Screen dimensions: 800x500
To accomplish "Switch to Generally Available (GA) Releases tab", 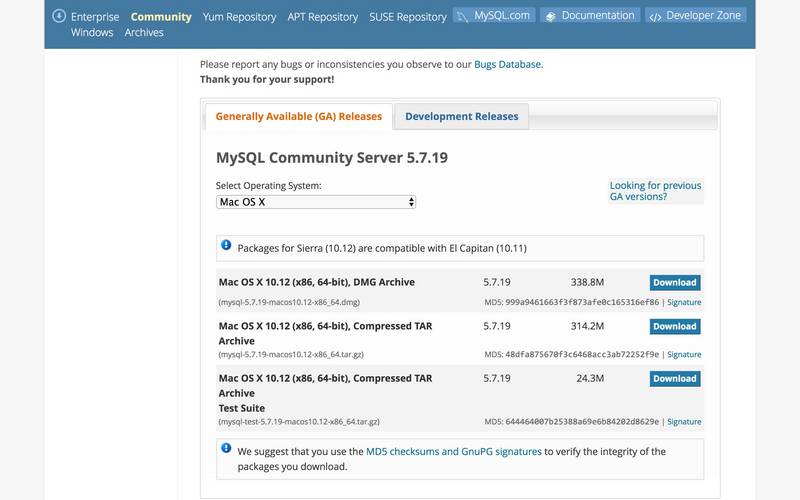I will 298,116.
